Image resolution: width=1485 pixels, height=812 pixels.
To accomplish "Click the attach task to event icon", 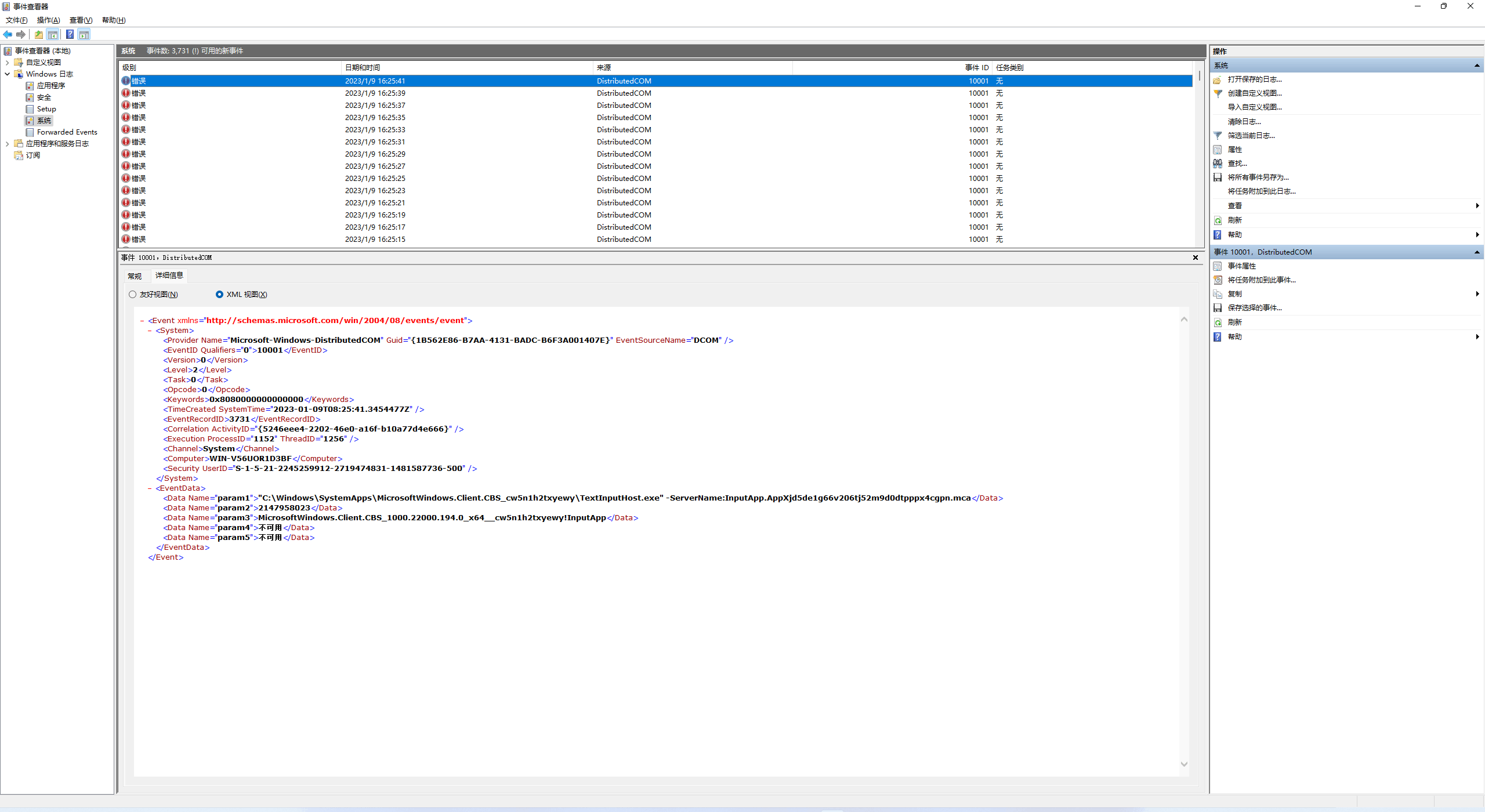I will 1218,280.
